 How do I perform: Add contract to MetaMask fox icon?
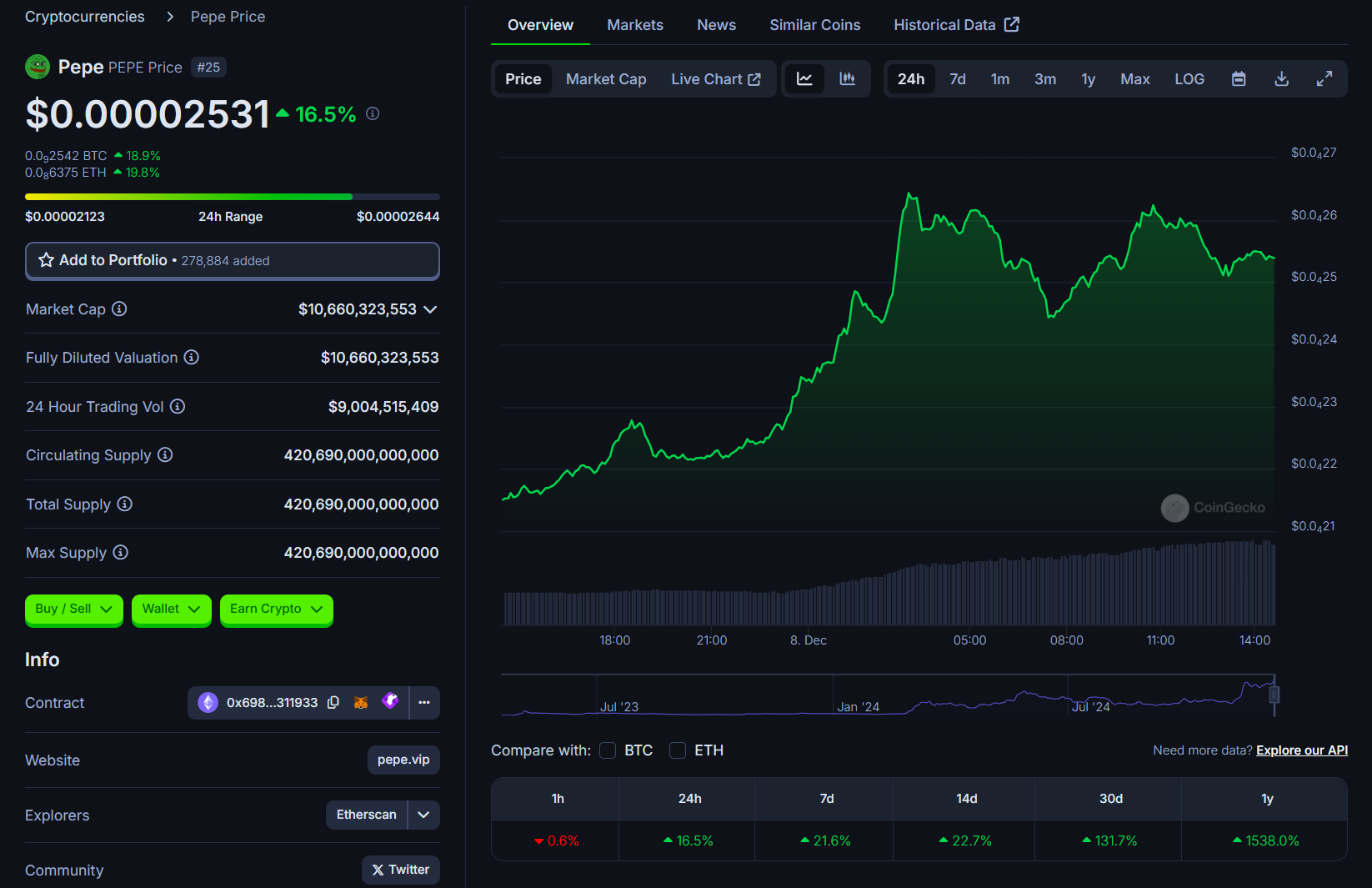(361, 703)
